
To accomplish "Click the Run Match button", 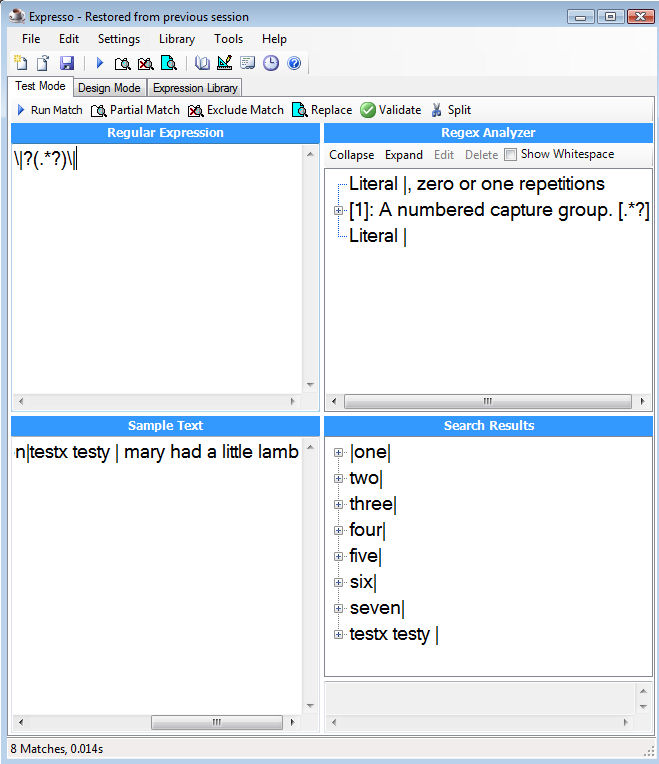I will coord(50,110).
